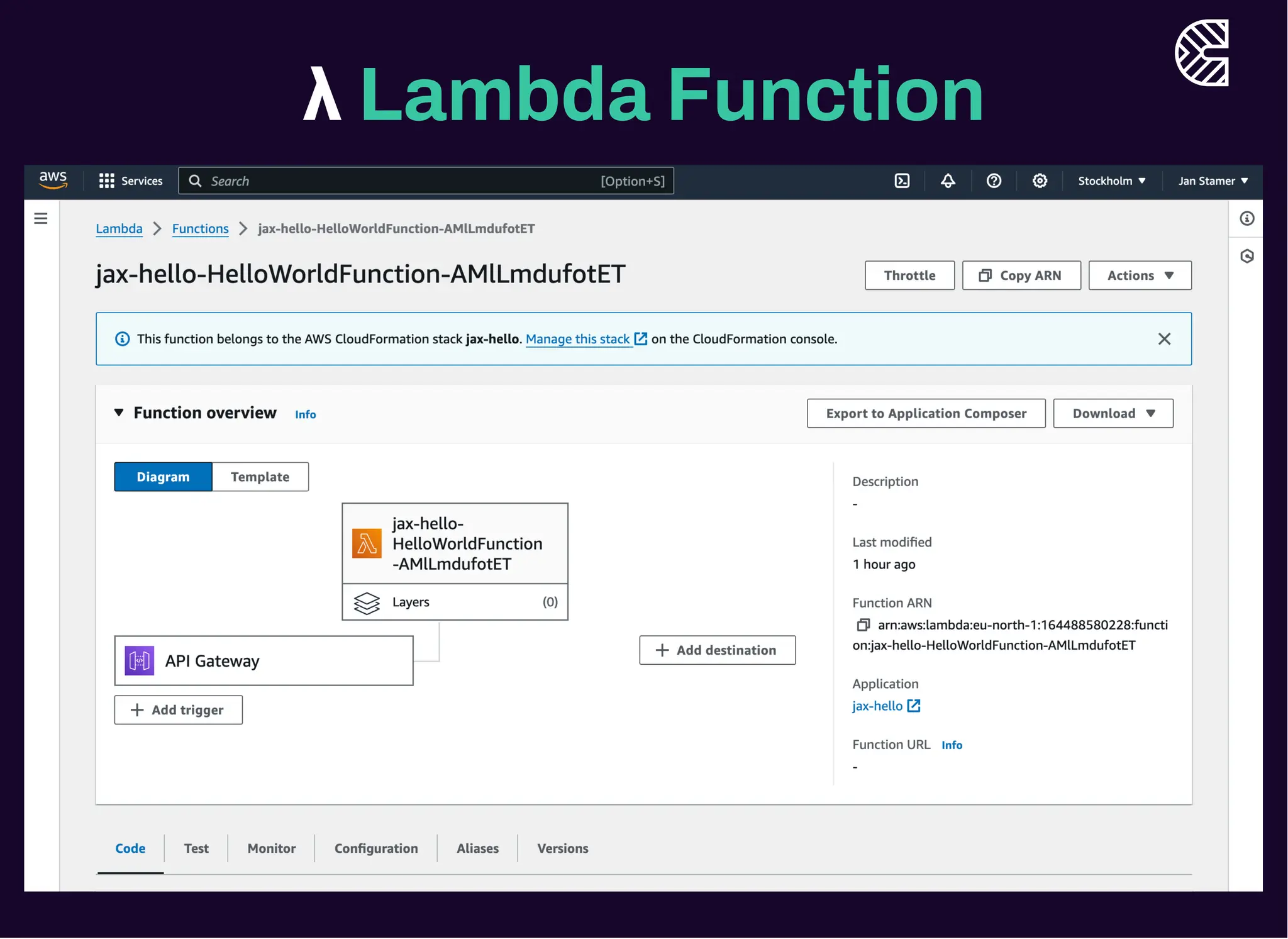This screenshot has width=1288, height=939.
Task: Switch to the Test tab
Action: [196, 848]
